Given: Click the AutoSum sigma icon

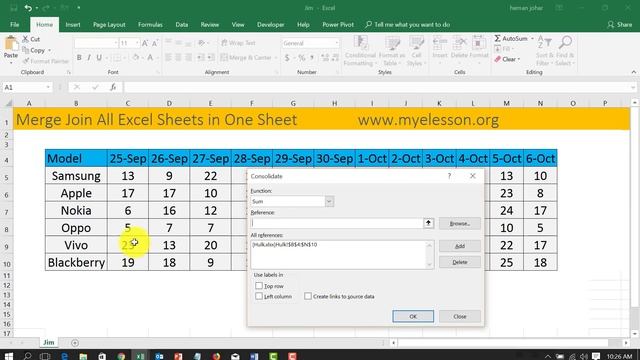Looking at the screenshot, I should pyautogui.click(x=498, y=38).
